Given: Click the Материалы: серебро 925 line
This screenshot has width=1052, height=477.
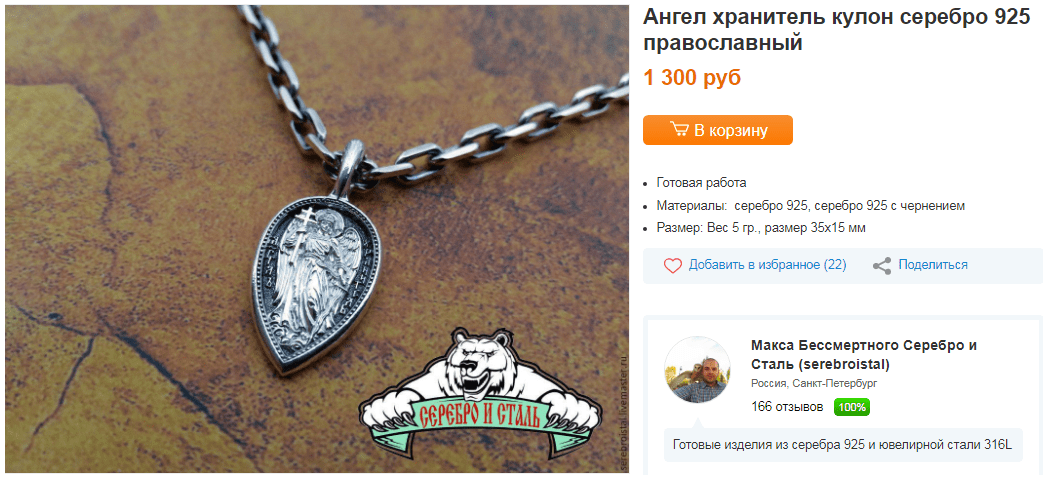Looking at the screenshot, I should tap(810, 205).
